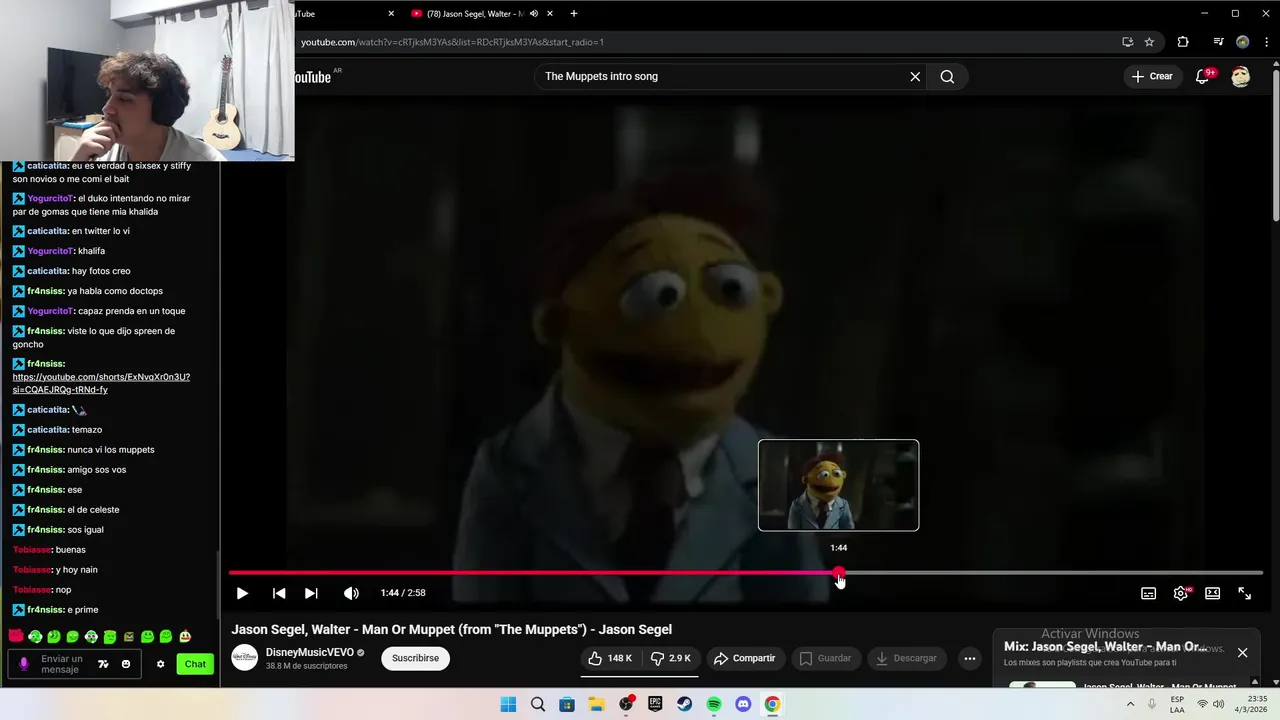Viewport: 1280px width, 720px height.
Task: Open the Compartir share dialog
Action: pos(744,658)
